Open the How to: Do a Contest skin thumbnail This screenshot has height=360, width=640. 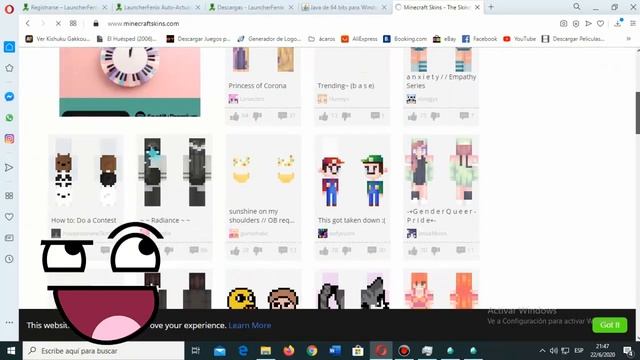click(86, 173)
